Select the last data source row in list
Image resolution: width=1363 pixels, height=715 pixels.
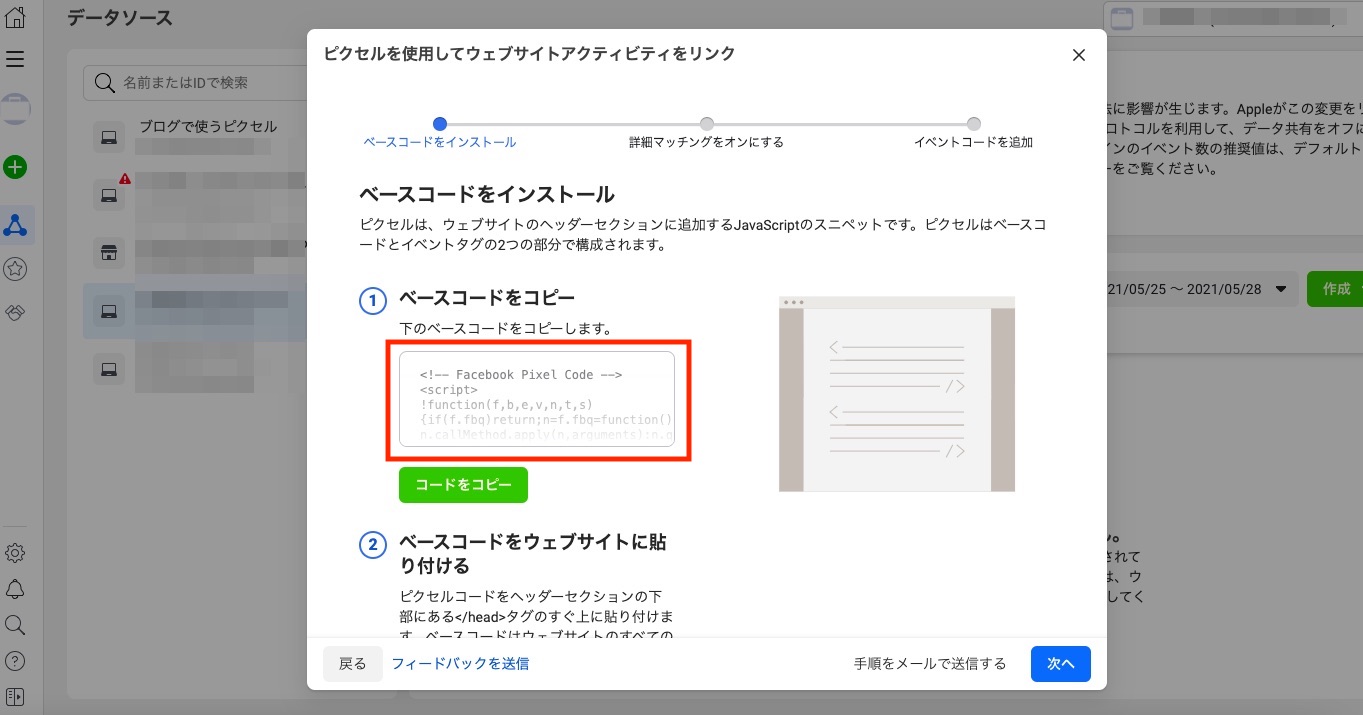coord(195,370)
